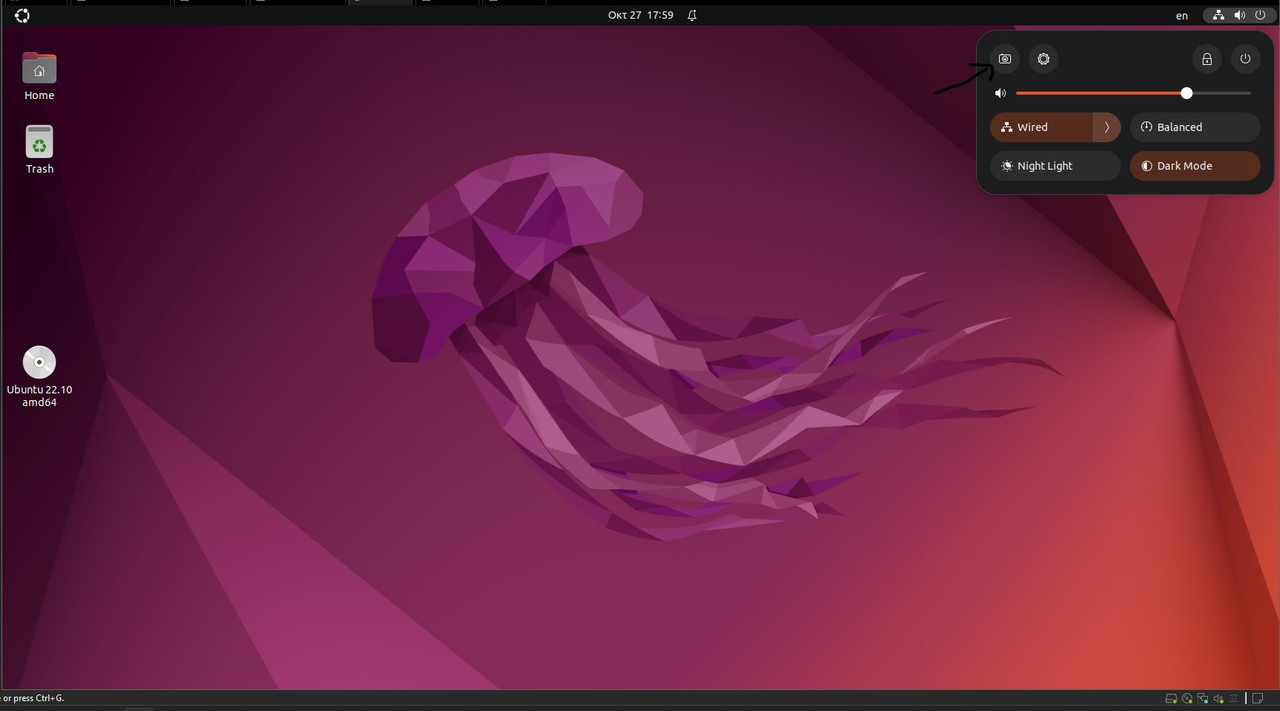
Task: Adjust the volume slider in quick settings
Action: 1134,93
